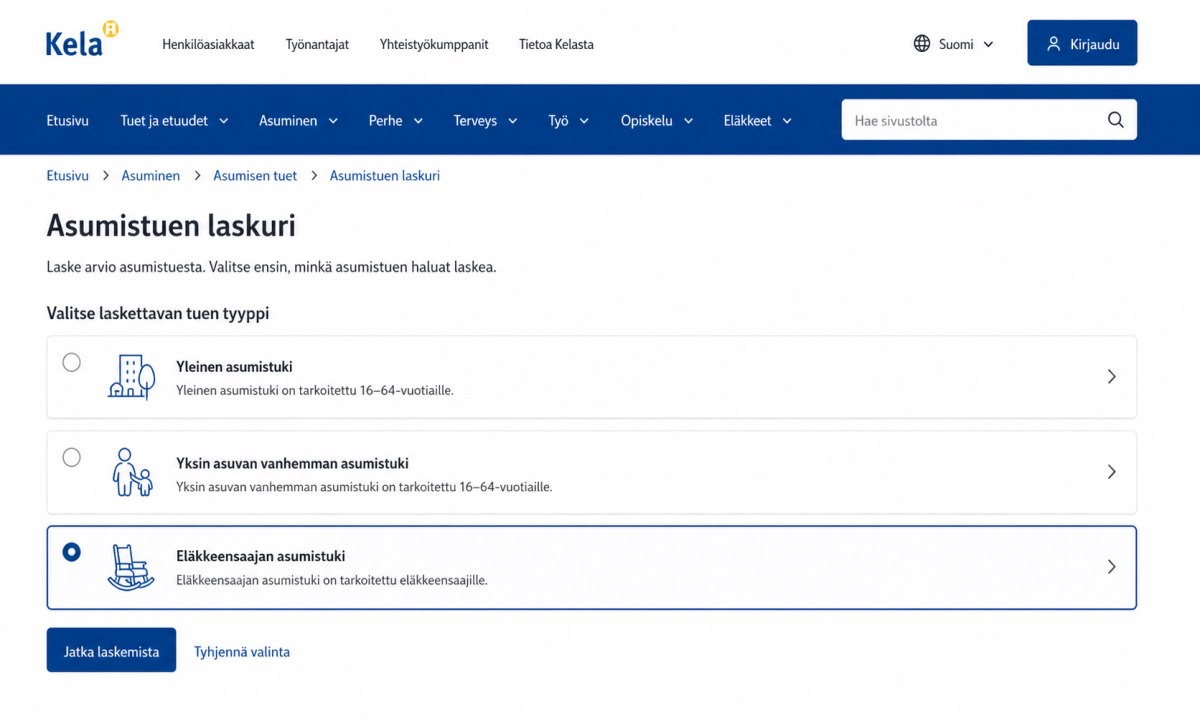Image resolution: width=1200 pixels, height=720 pixels.
Task: Open Tietoa Kelasta in the top menu
Action: click(556, 44)
